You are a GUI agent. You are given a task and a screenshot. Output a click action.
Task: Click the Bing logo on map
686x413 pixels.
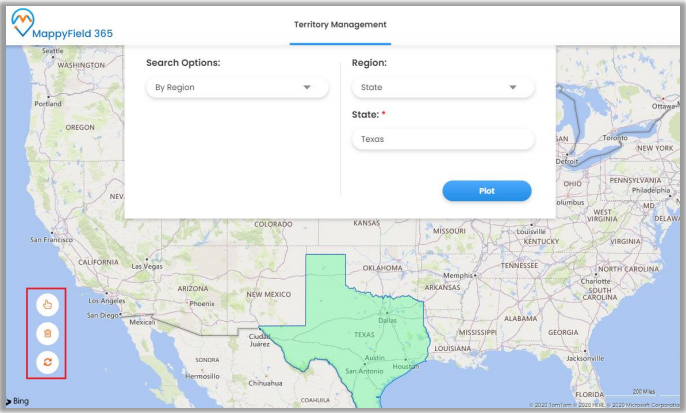(x=19, y=402)
